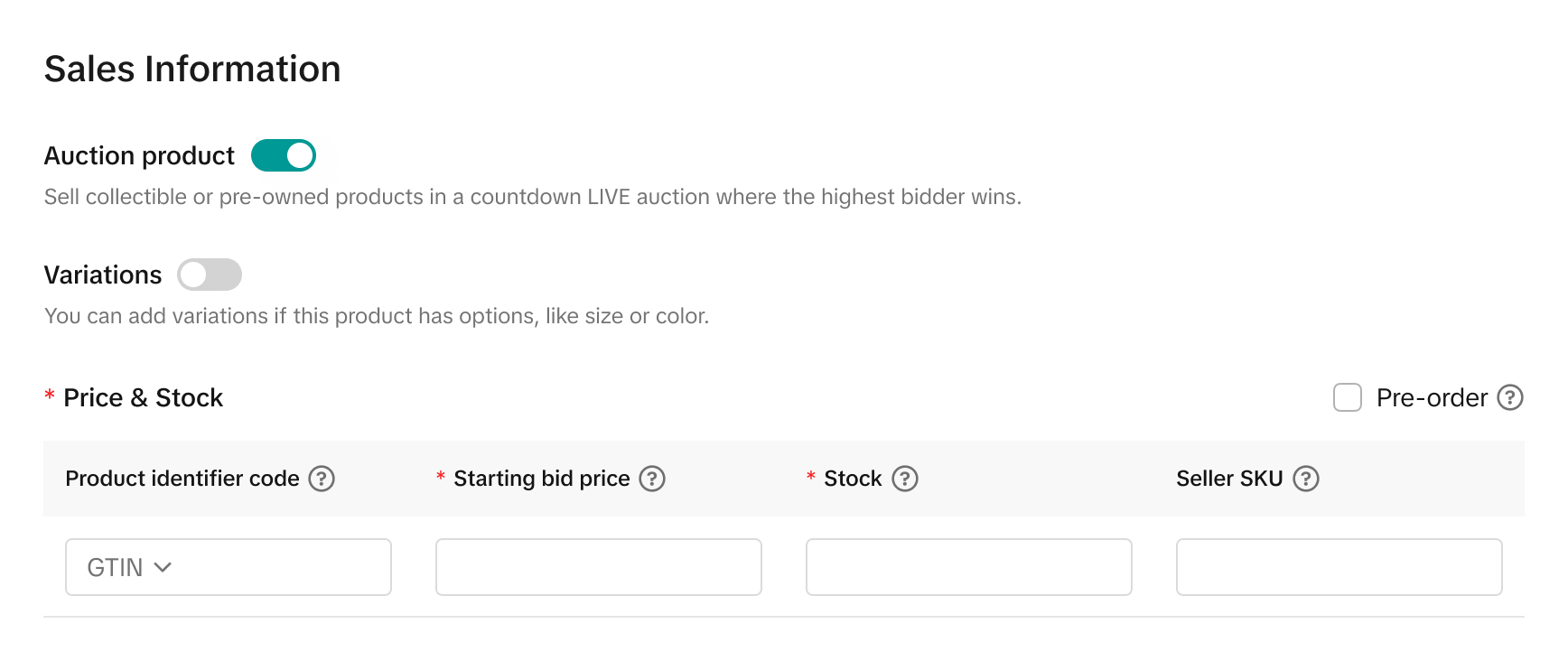Enable the Variations toggle
This screenshot has height=661, width=1568.
(x=210, y=275)
